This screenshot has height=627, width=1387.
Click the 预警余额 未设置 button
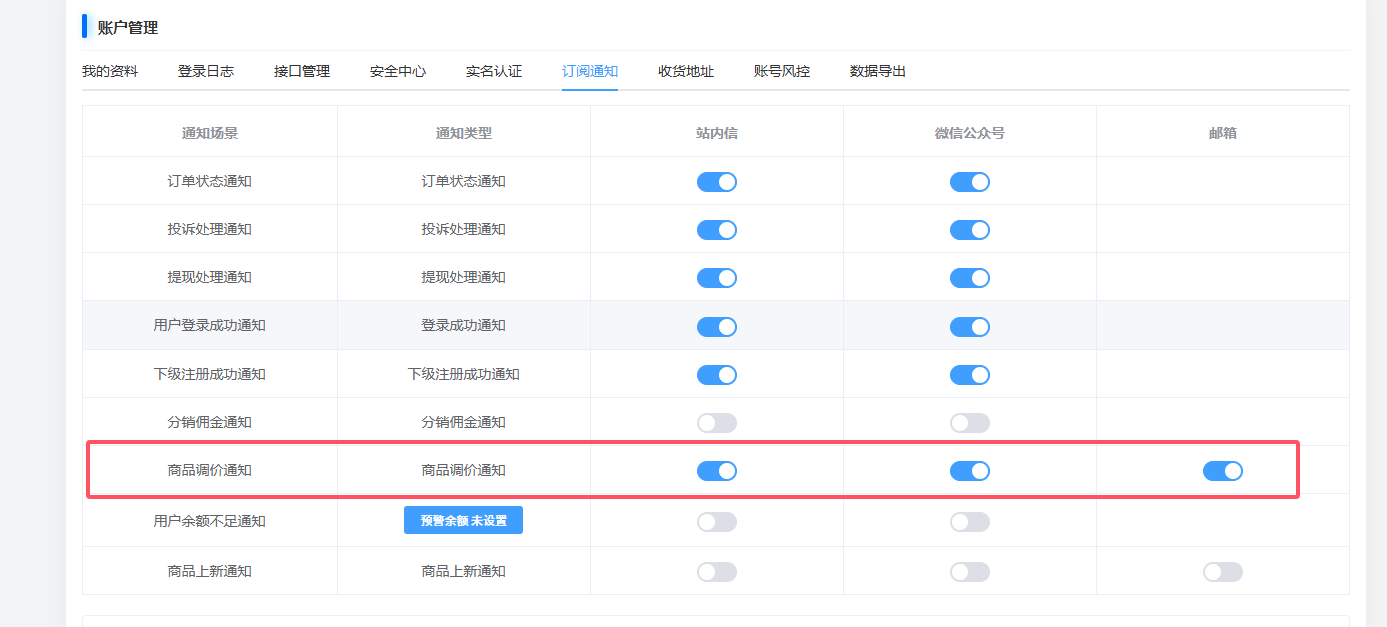tap(463, 520)
